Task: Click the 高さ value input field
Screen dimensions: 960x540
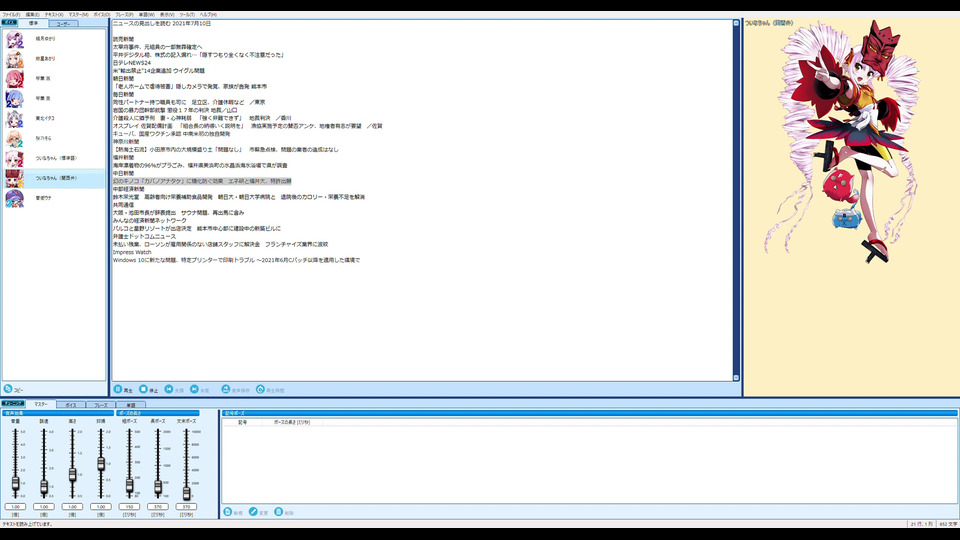Action: pos(72,506)
